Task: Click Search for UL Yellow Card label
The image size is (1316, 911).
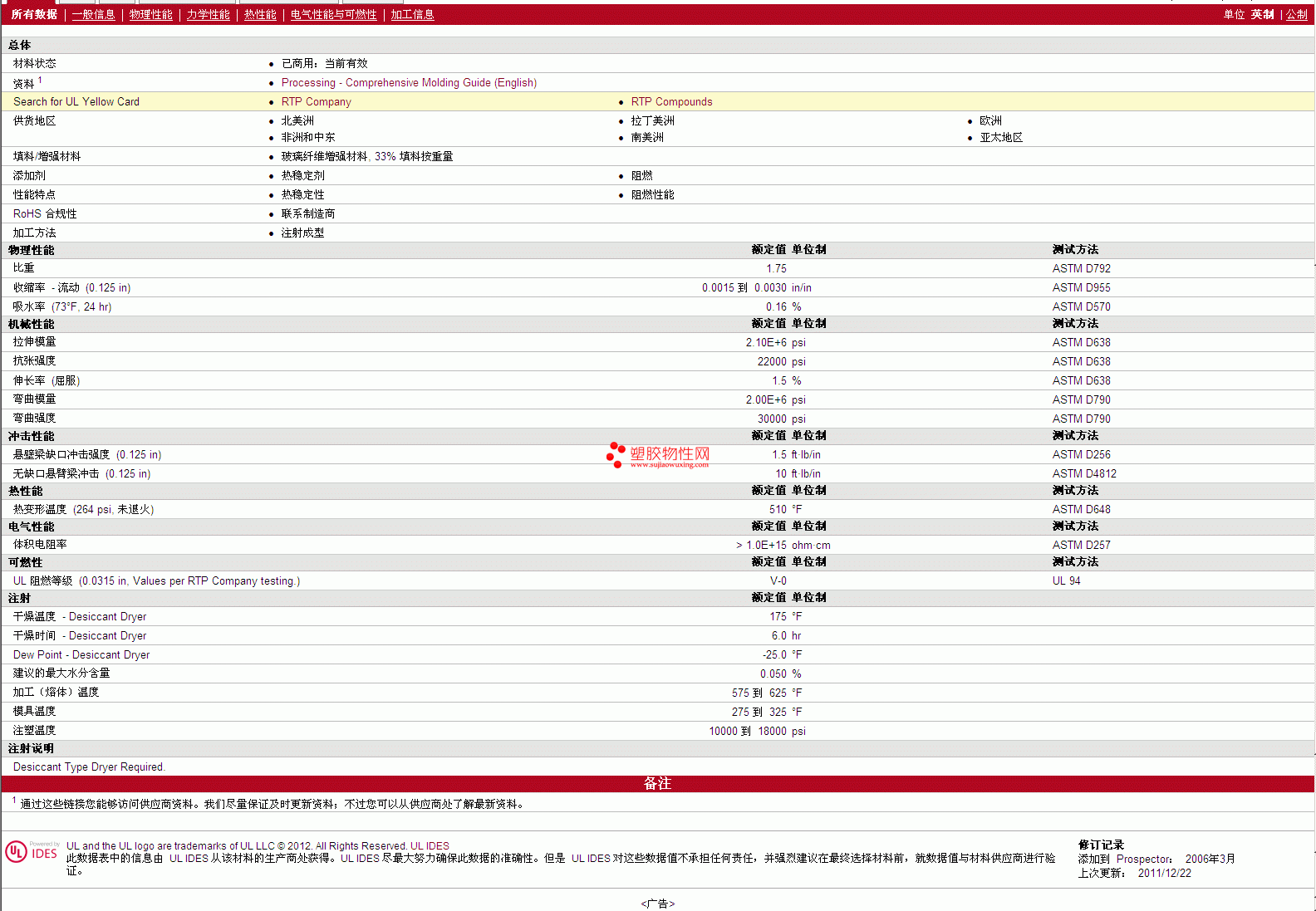Action: 76,102
